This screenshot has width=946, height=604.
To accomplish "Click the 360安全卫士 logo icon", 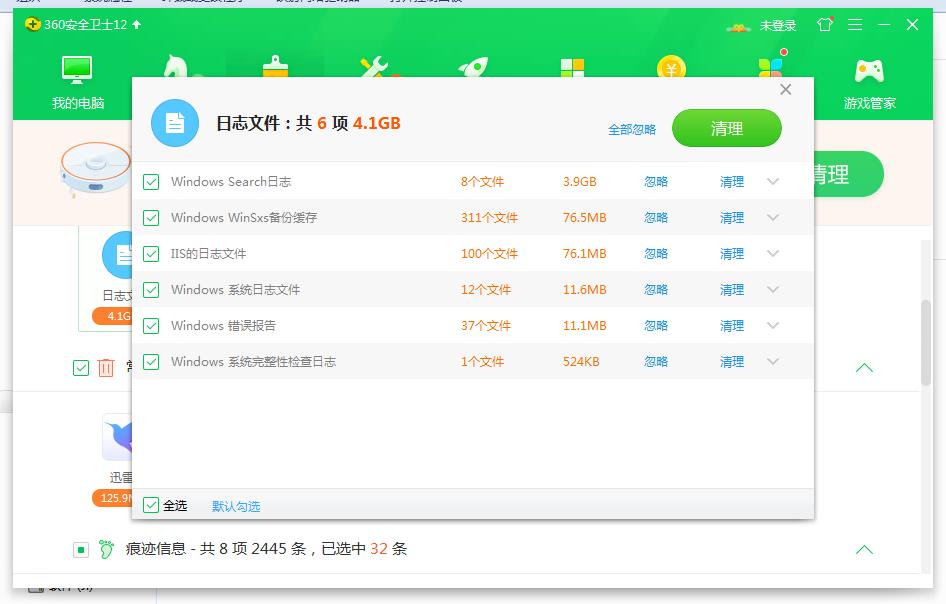I will click(x=32, y=25).
